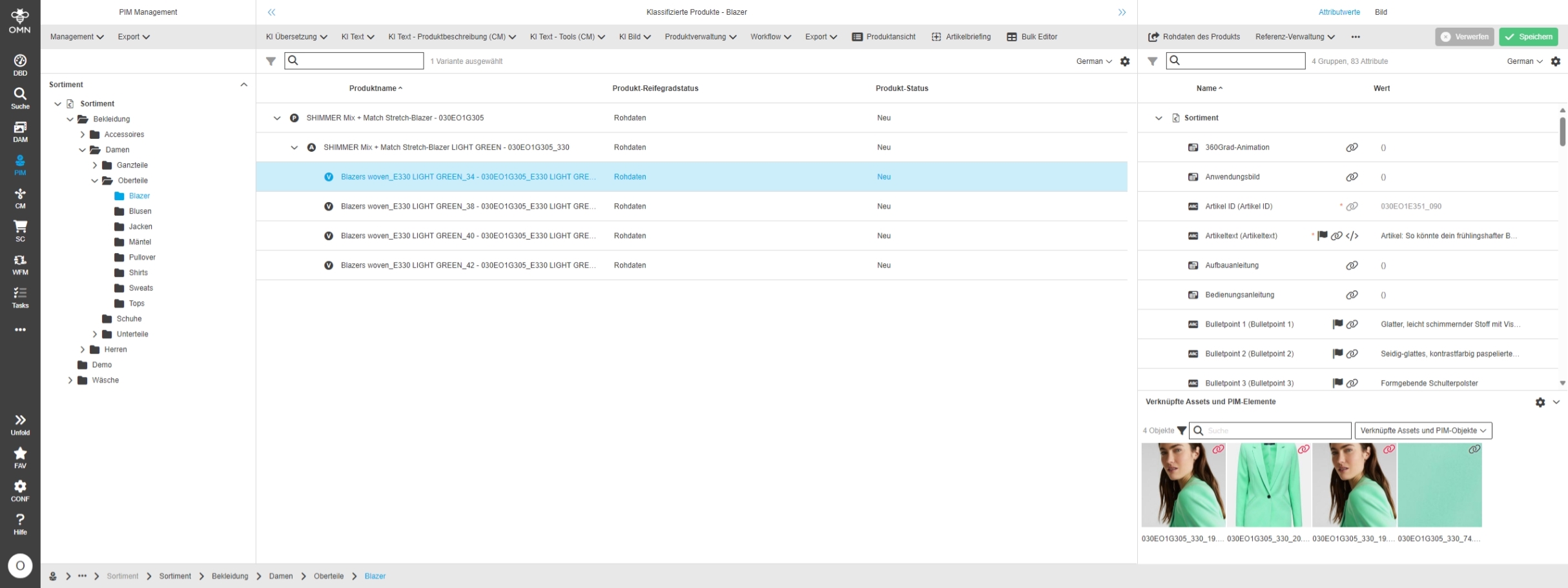Switch to the Bild tab
This screenshot has height=588, width=1568.
point(1381,12)
